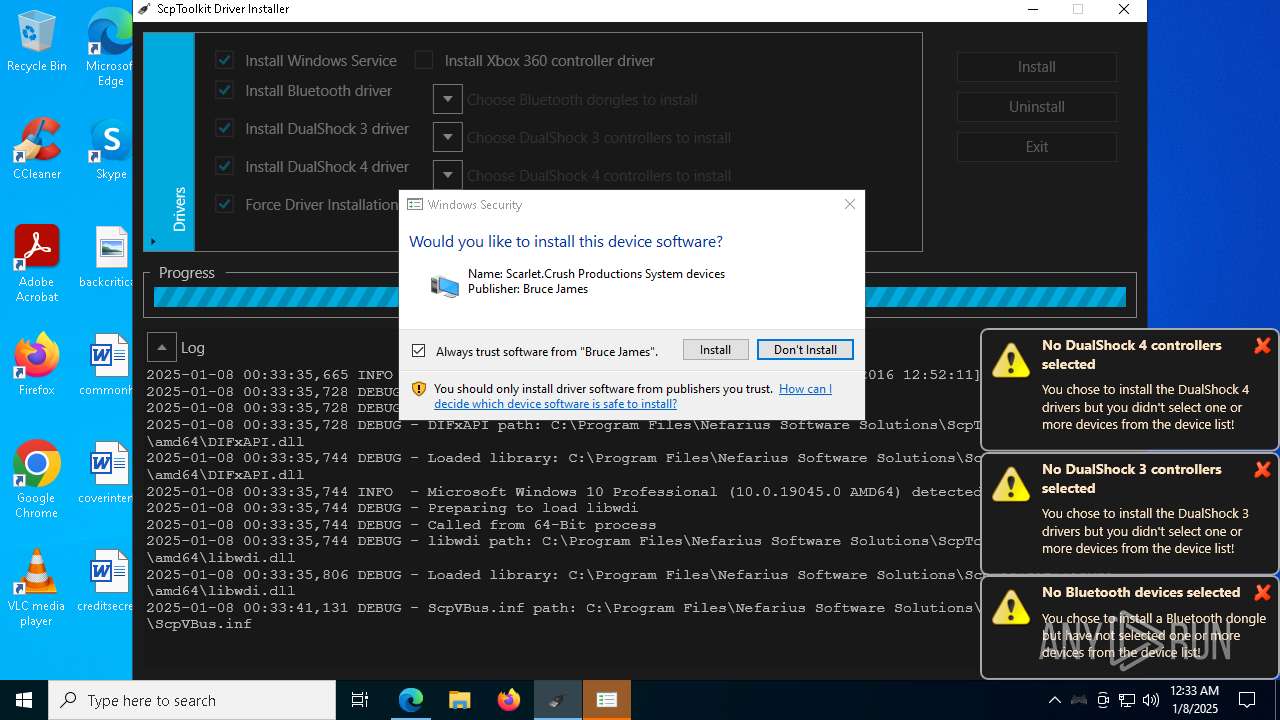This screenshot has width=1280, height=720.
Task: Open Task View in the taskbar
Action: pos(360,700)
